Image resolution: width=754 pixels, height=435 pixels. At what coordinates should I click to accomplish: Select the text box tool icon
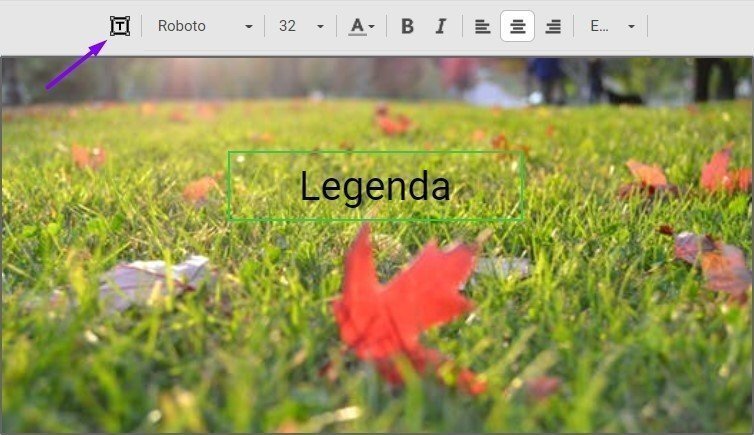coord(120,26)
